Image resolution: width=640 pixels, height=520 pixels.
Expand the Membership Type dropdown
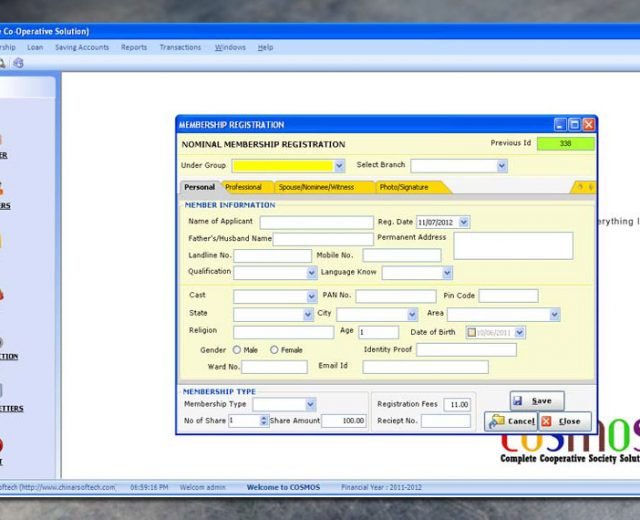tap(310, 404)
